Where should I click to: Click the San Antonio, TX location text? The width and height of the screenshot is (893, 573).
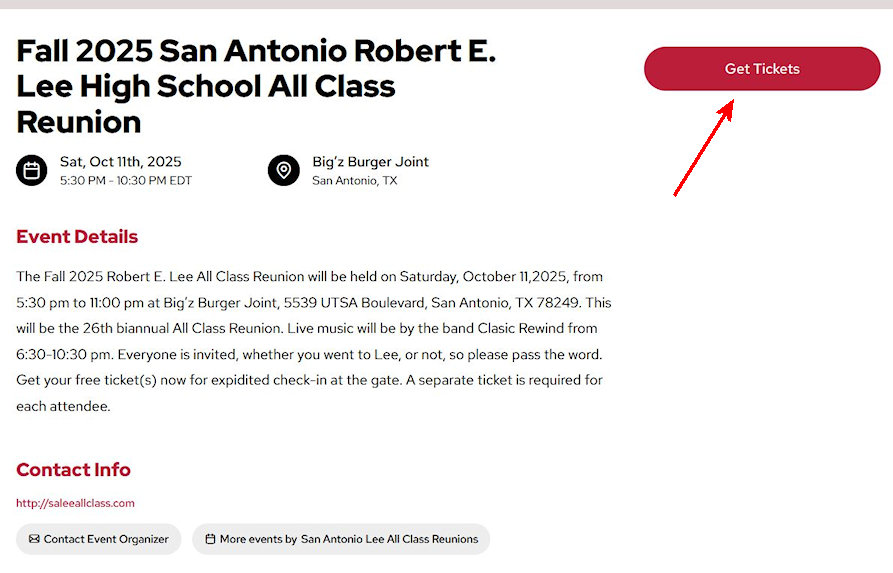(x=354, y=181)
